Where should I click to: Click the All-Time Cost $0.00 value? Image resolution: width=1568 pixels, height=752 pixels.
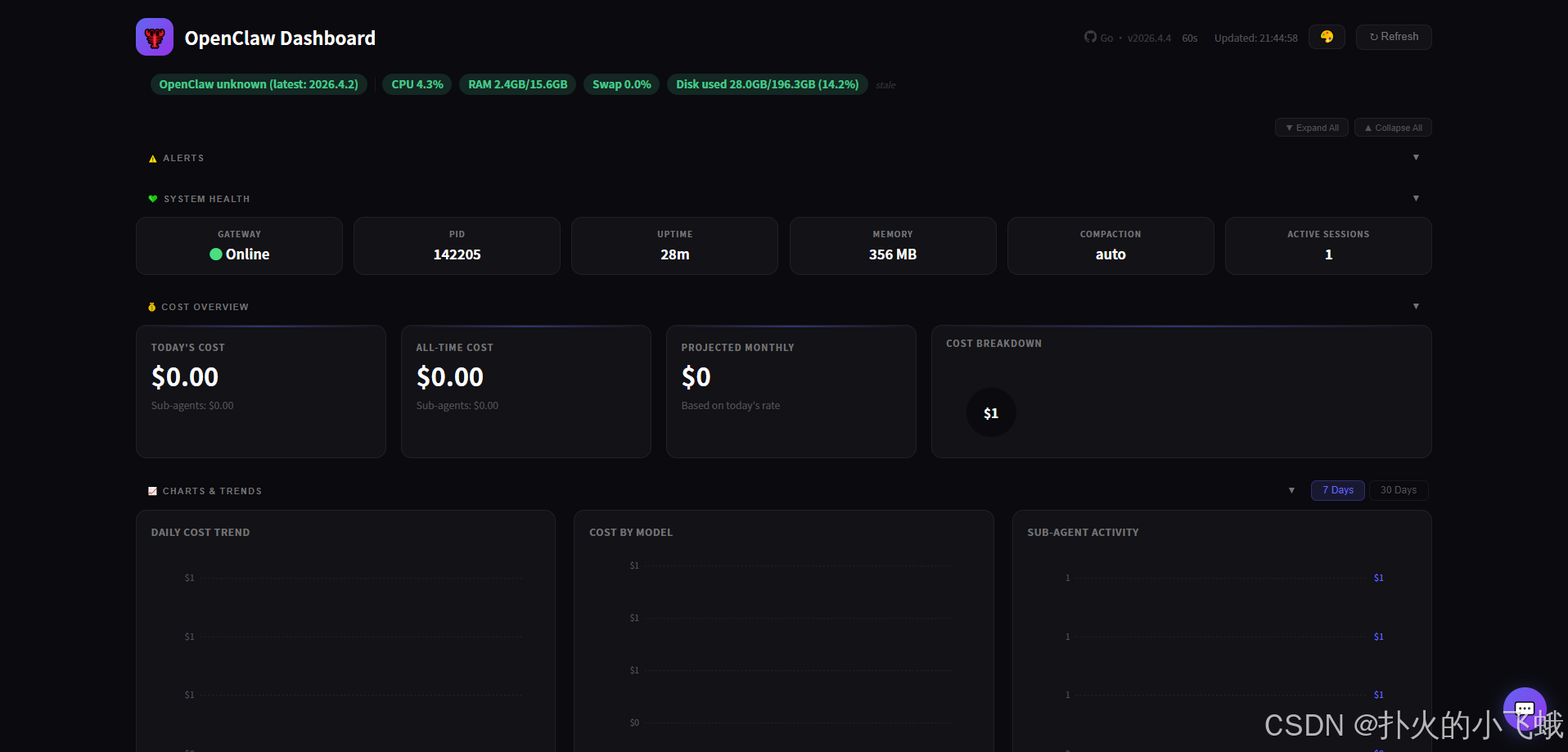450,377
